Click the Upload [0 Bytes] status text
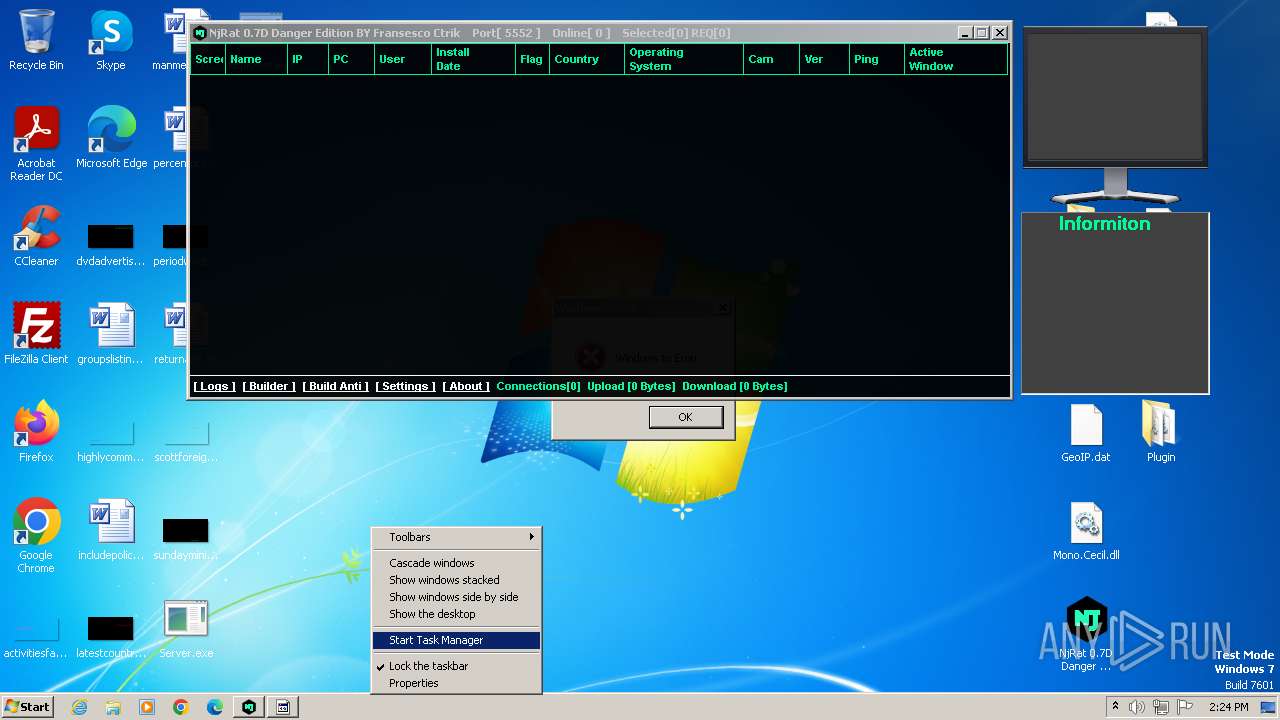Image resolution: width=1280 pixels, height=720 pixels. (x=631, y=386)
